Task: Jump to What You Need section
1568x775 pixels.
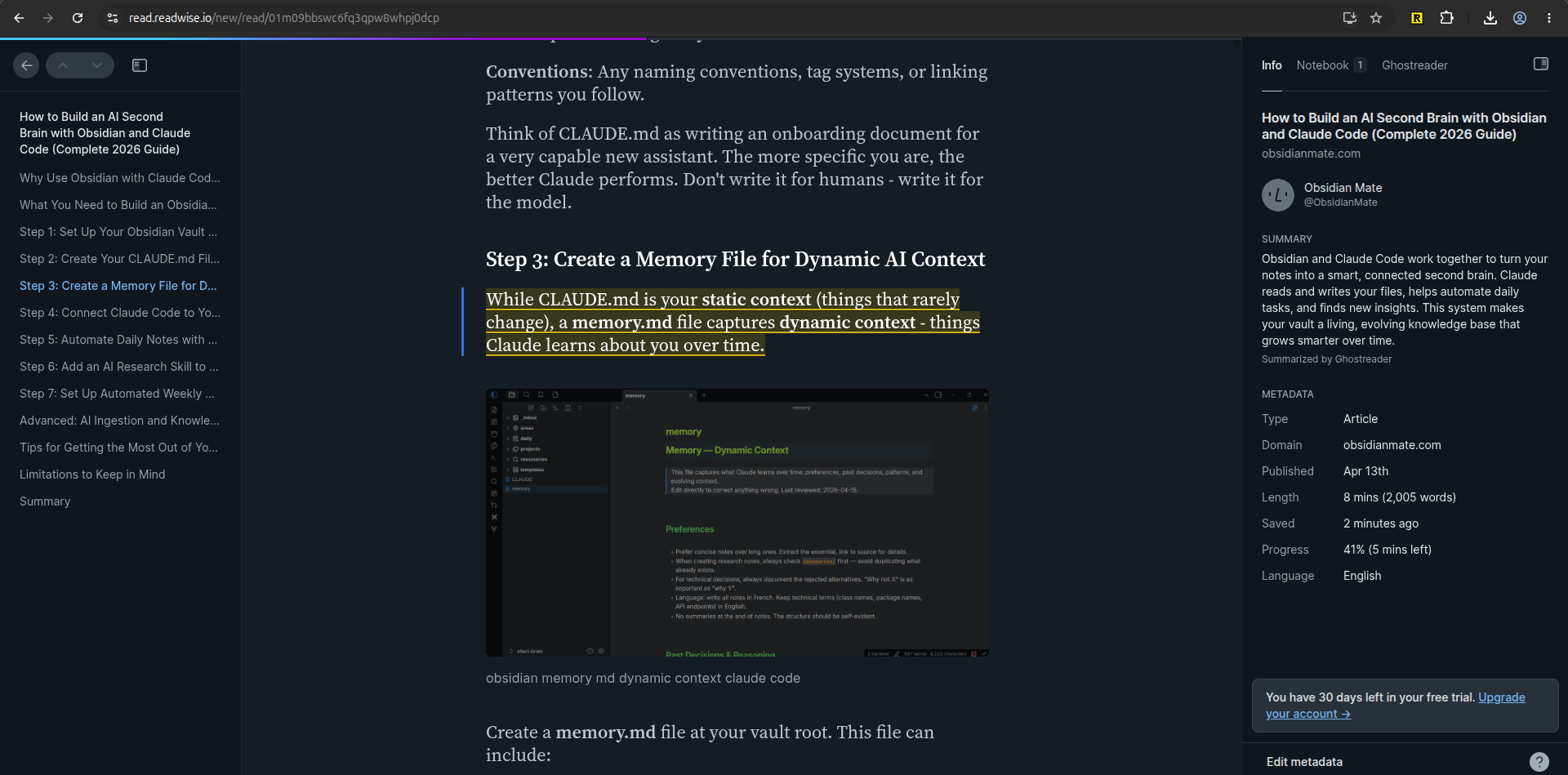Action: [x=118, y=205]
